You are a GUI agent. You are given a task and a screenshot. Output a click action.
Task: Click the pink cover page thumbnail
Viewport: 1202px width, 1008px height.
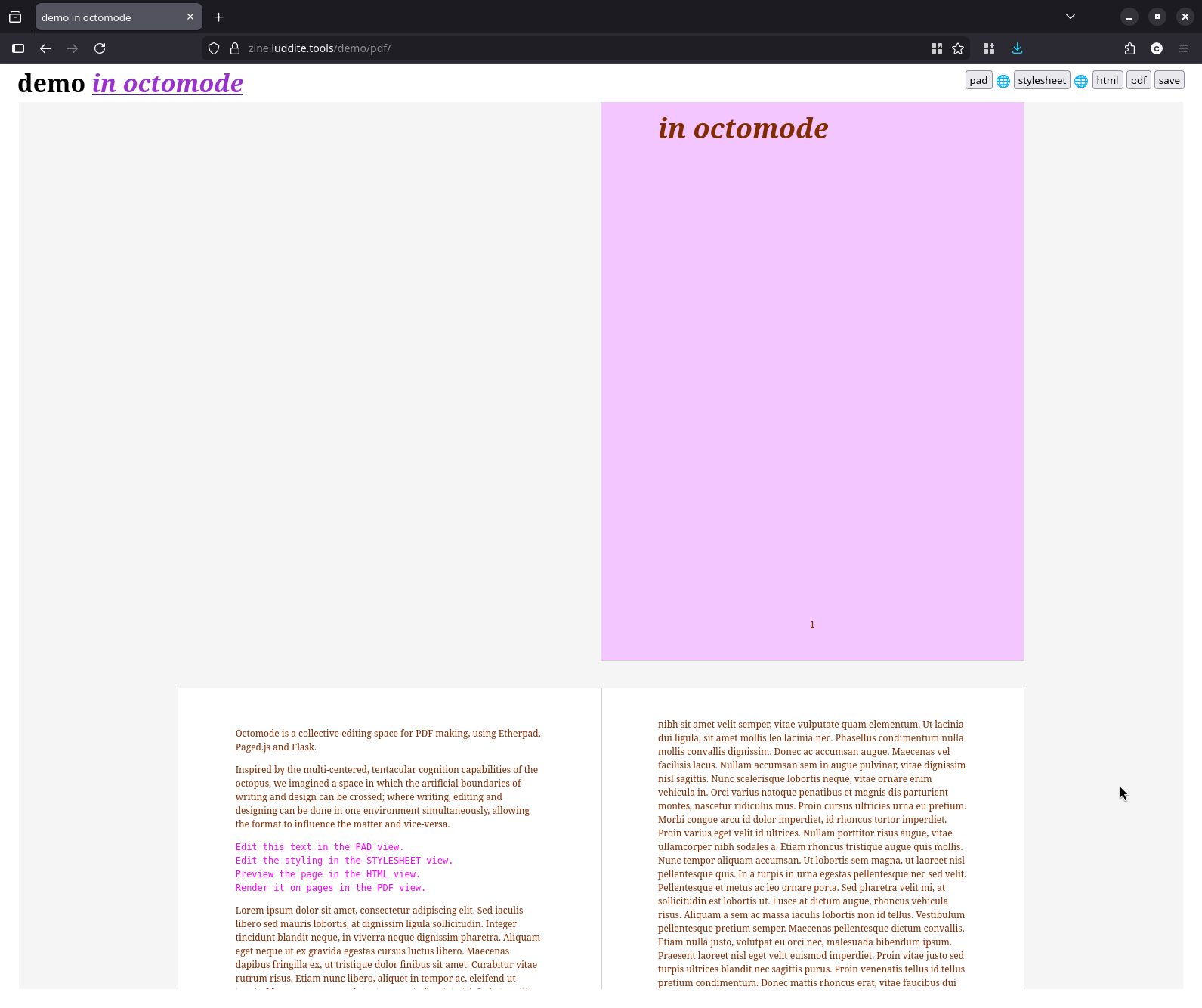point(812,382)
